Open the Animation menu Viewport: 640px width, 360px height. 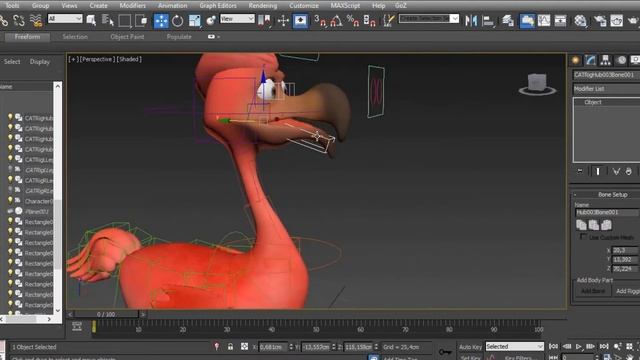(x=173, y=6)
